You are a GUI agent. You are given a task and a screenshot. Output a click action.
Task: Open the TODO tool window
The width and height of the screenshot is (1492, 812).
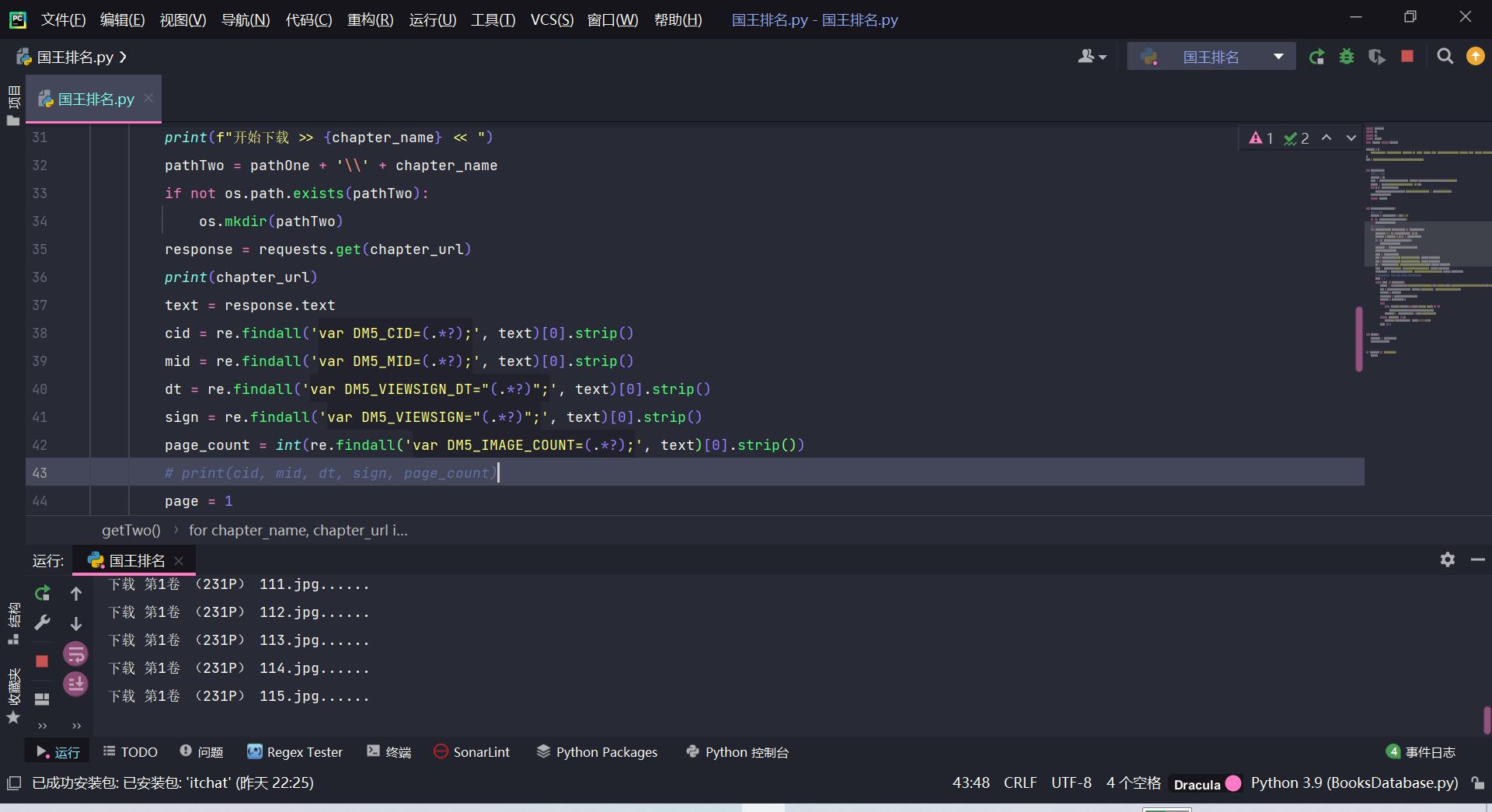[131, 752]
